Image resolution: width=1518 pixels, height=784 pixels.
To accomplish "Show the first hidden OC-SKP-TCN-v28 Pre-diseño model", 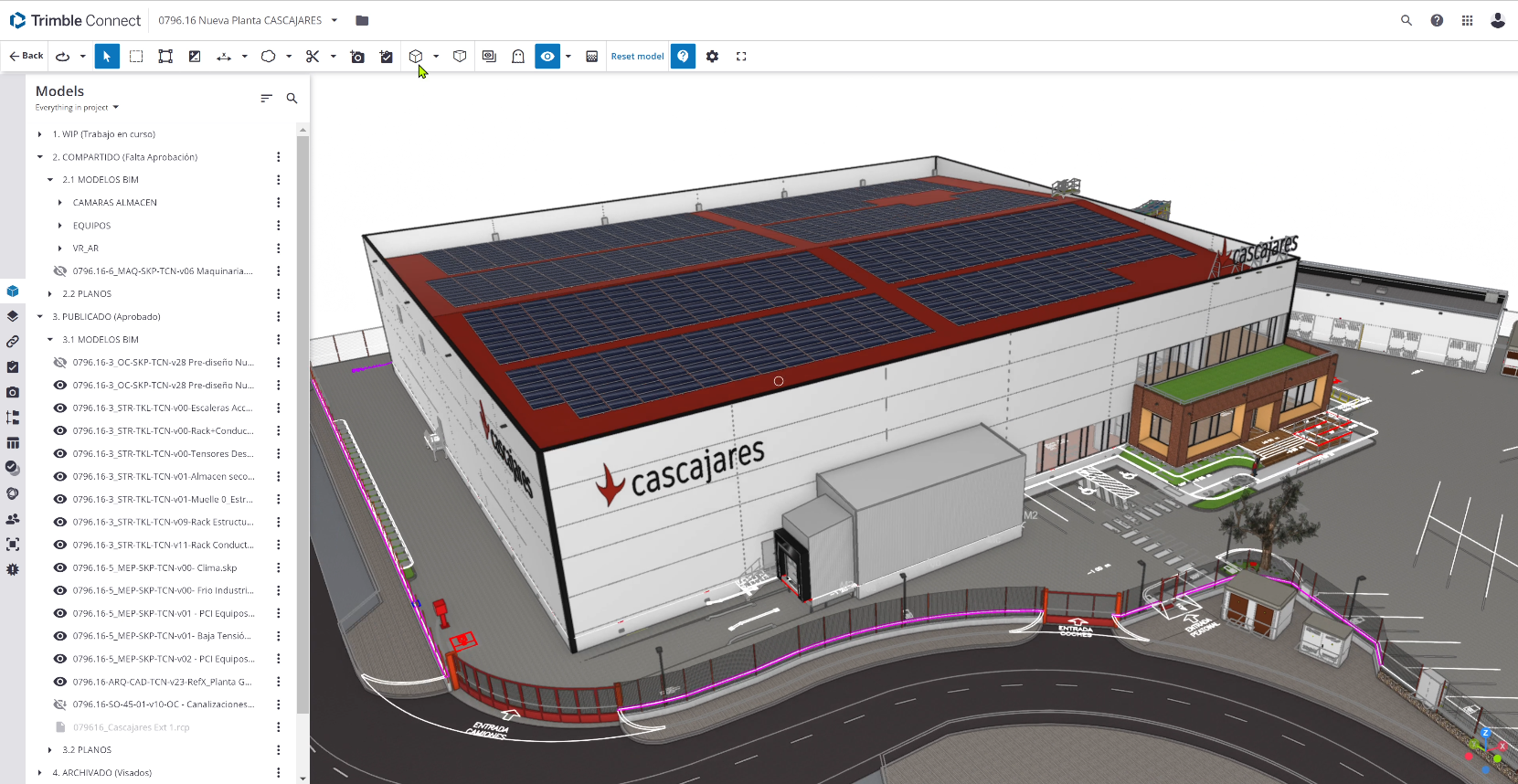I will click(60, 363).
